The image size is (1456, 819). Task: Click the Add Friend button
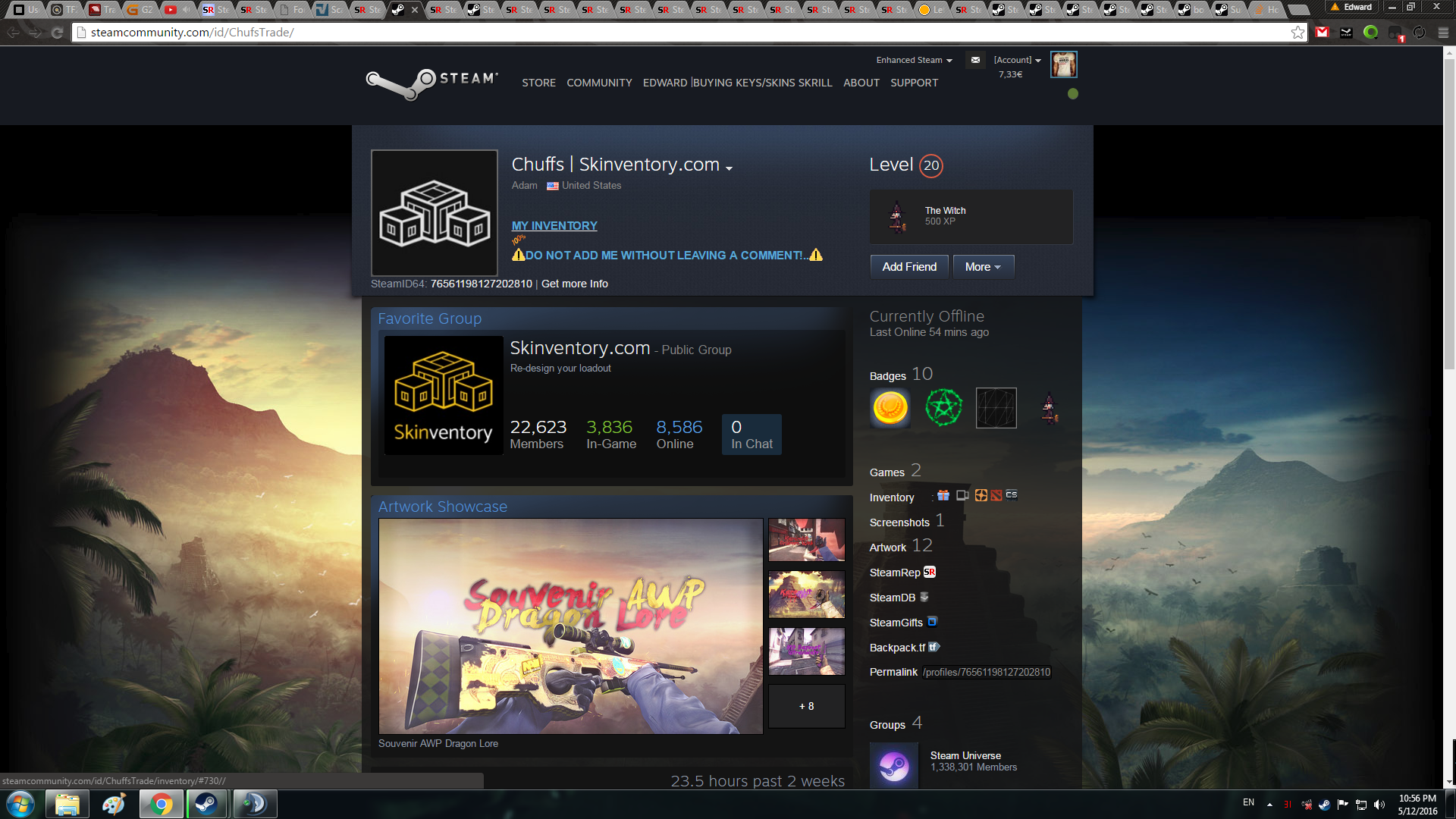(x=909, y=267)
